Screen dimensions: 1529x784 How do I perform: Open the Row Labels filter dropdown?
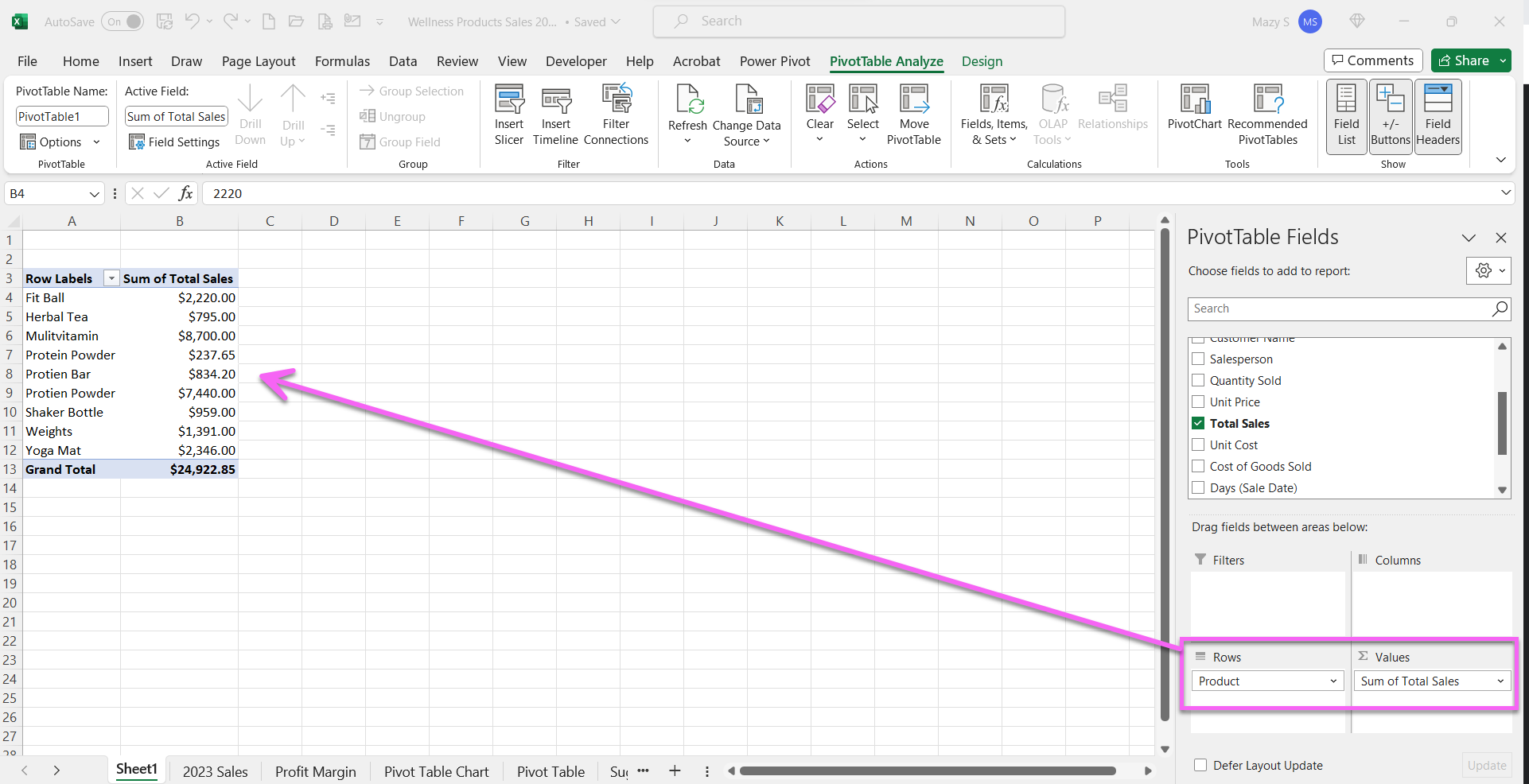(x=111, y=278)
